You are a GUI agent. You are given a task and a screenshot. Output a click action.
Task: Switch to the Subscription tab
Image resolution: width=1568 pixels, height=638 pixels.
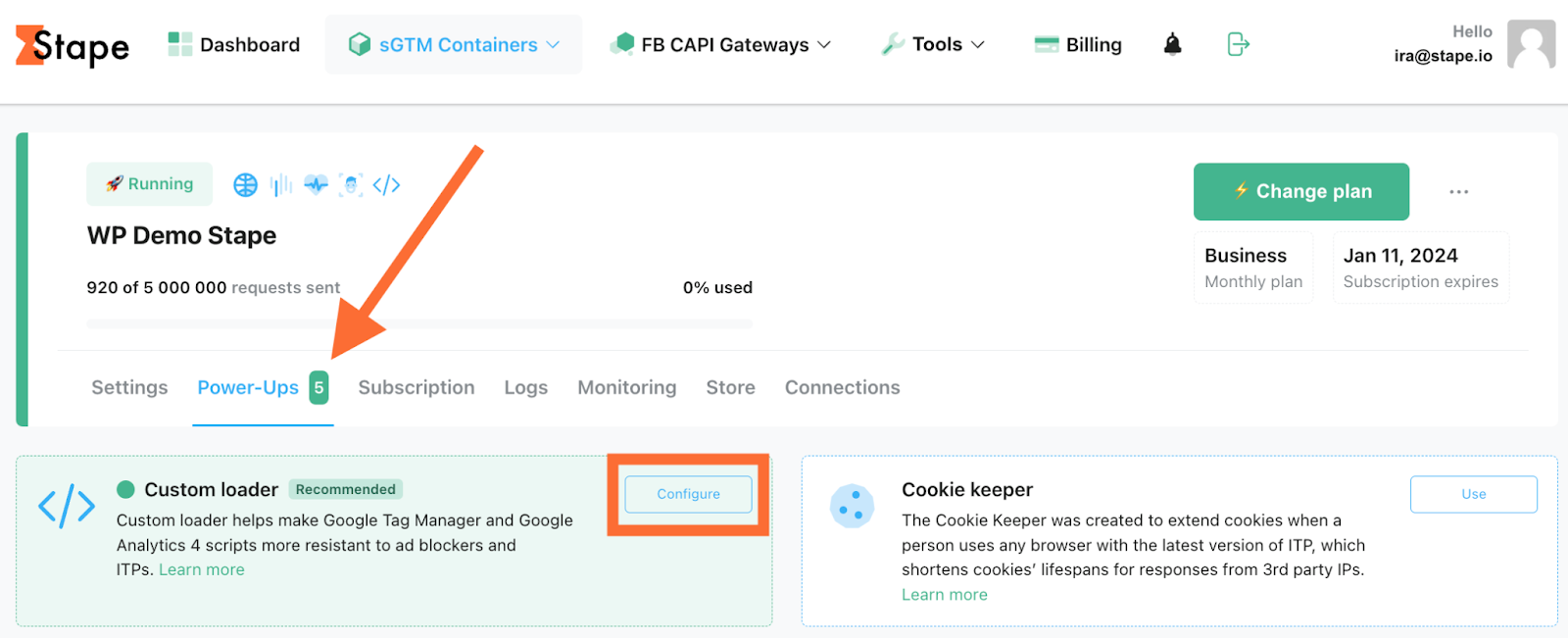[x=416, y=387]
